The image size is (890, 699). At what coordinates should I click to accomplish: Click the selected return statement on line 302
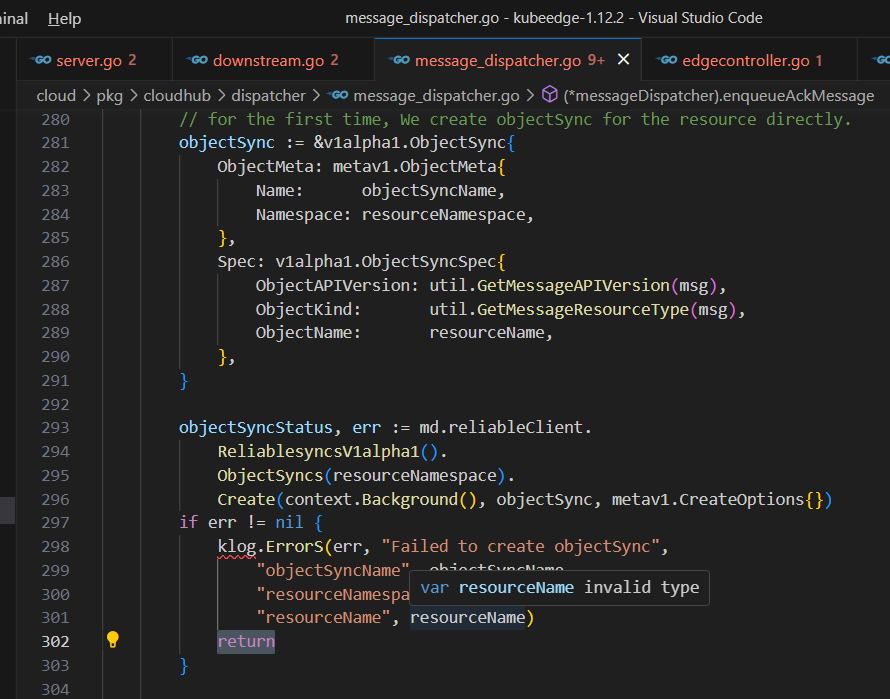click(x=245, y=641)
